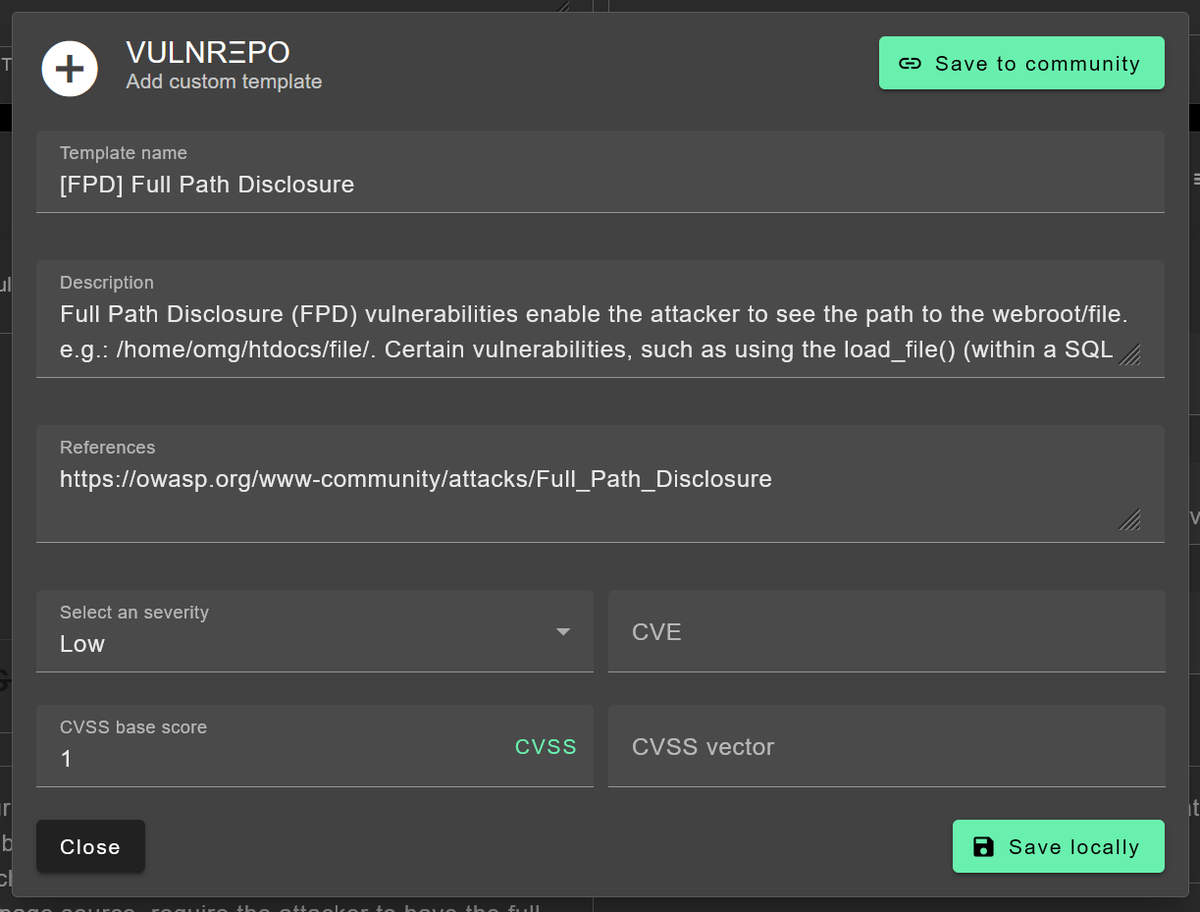The image size is (1200, 912).
Task: Click into the Template name field
Action: pyautogui.click(x=600, y=171)
